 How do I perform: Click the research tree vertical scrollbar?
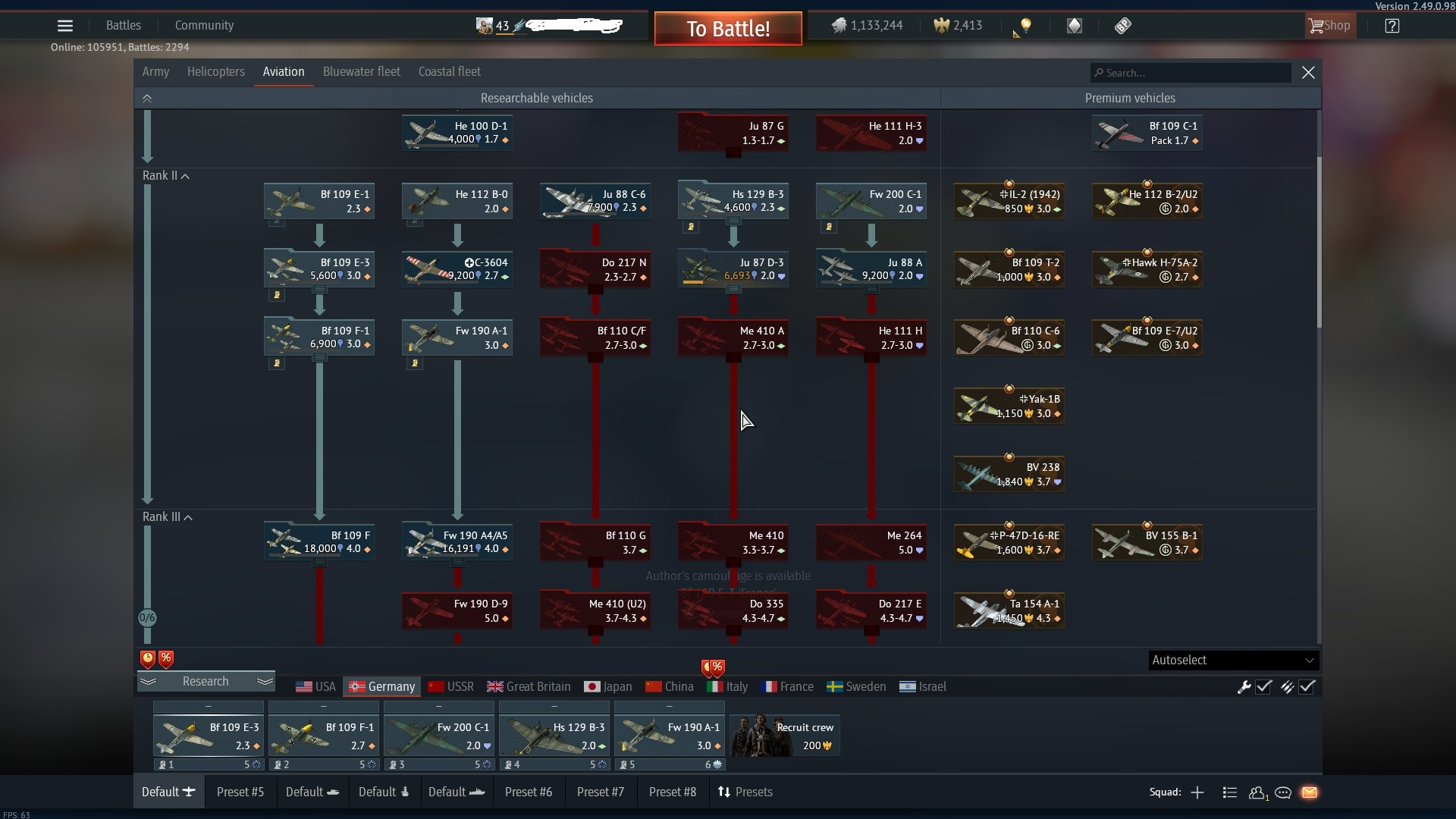click(1319, 243)
